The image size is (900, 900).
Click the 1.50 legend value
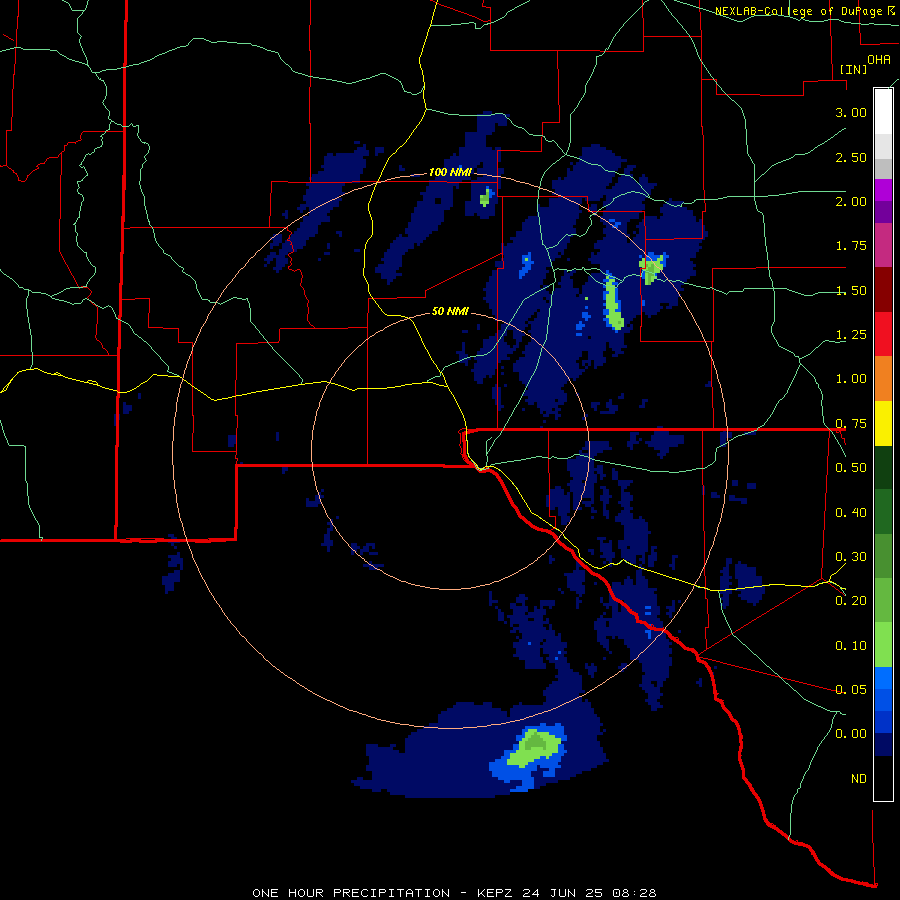coord(851,290)
